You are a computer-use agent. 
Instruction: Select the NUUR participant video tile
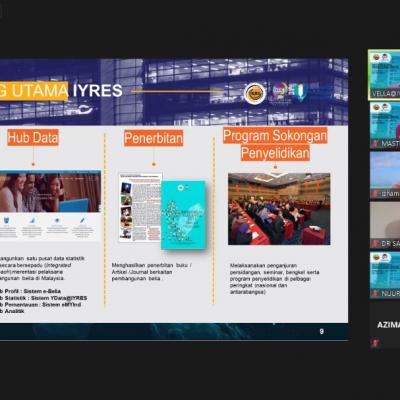click(x=385, y=275)
